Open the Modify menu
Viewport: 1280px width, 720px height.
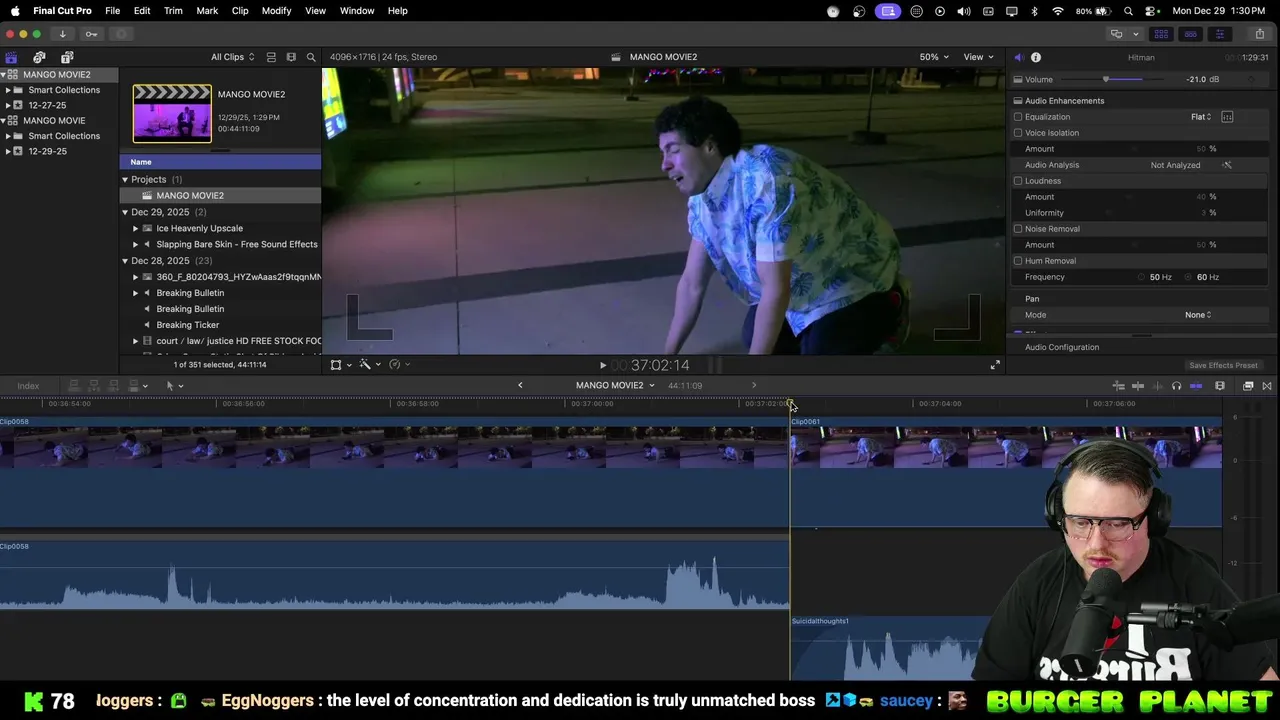click(x=276, y=10)
